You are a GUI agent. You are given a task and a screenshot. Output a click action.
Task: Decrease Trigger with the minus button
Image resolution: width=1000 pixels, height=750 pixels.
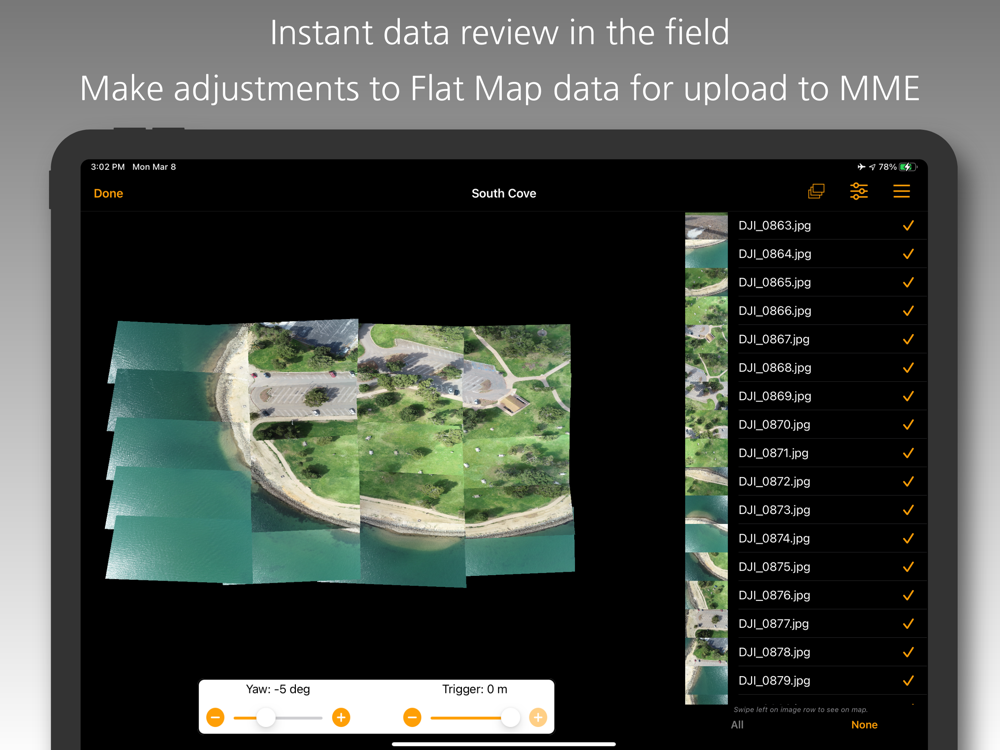coord(412,717)
